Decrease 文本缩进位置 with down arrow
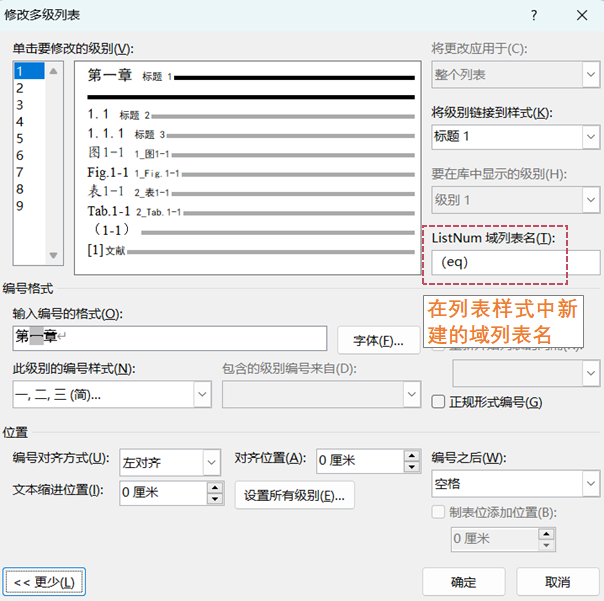 (214, 498)
